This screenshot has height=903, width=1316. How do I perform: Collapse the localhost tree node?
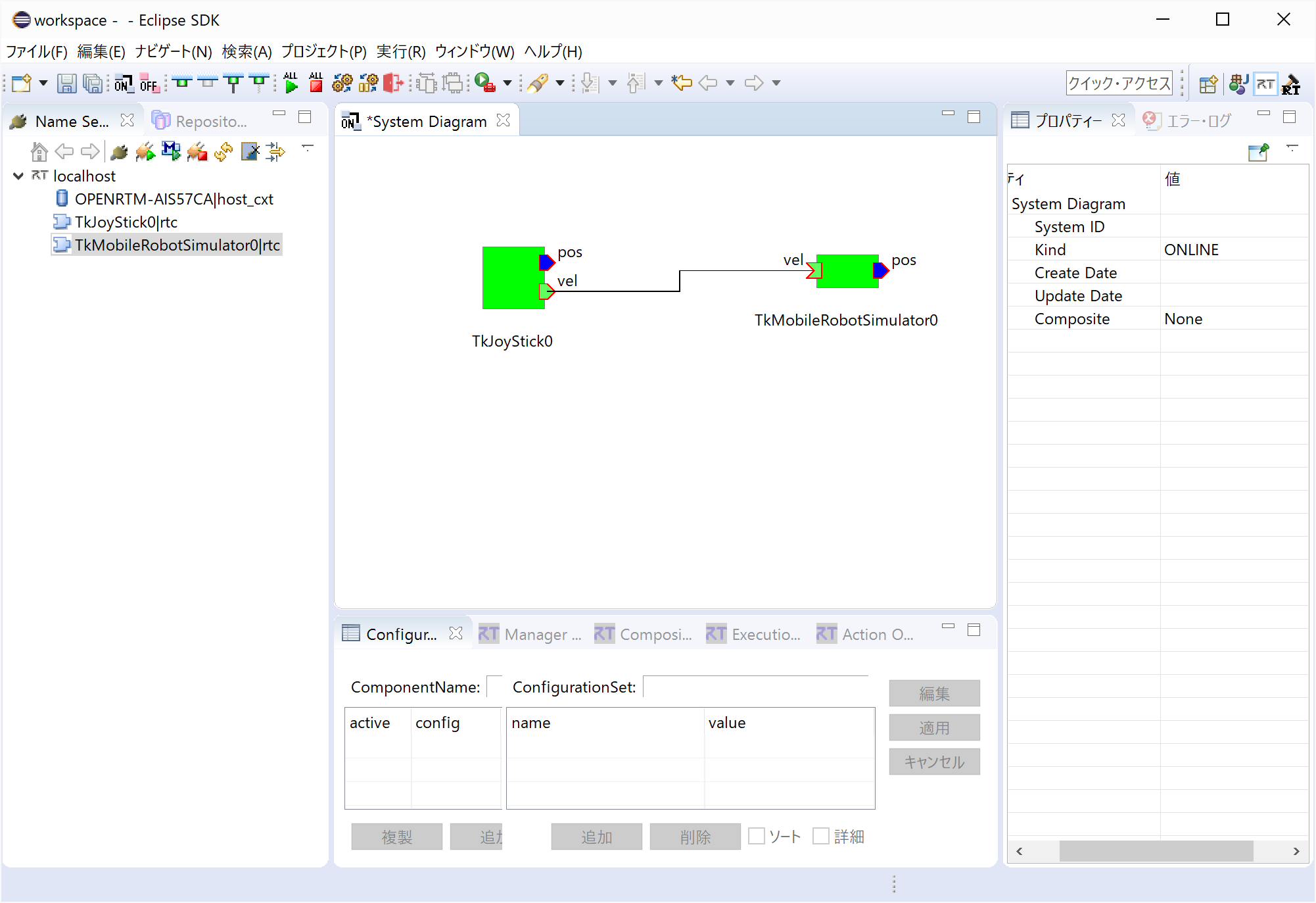[18, 176]
